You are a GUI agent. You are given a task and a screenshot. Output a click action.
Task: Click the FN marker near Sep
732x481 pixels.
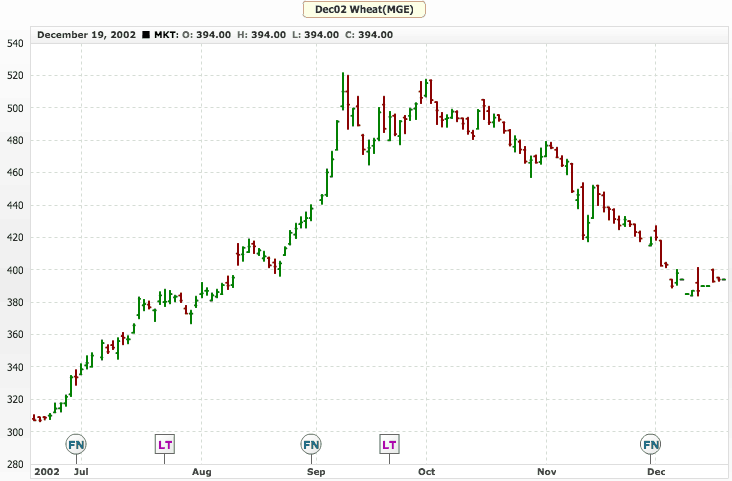pyautogui.click(x=311, y=445)
